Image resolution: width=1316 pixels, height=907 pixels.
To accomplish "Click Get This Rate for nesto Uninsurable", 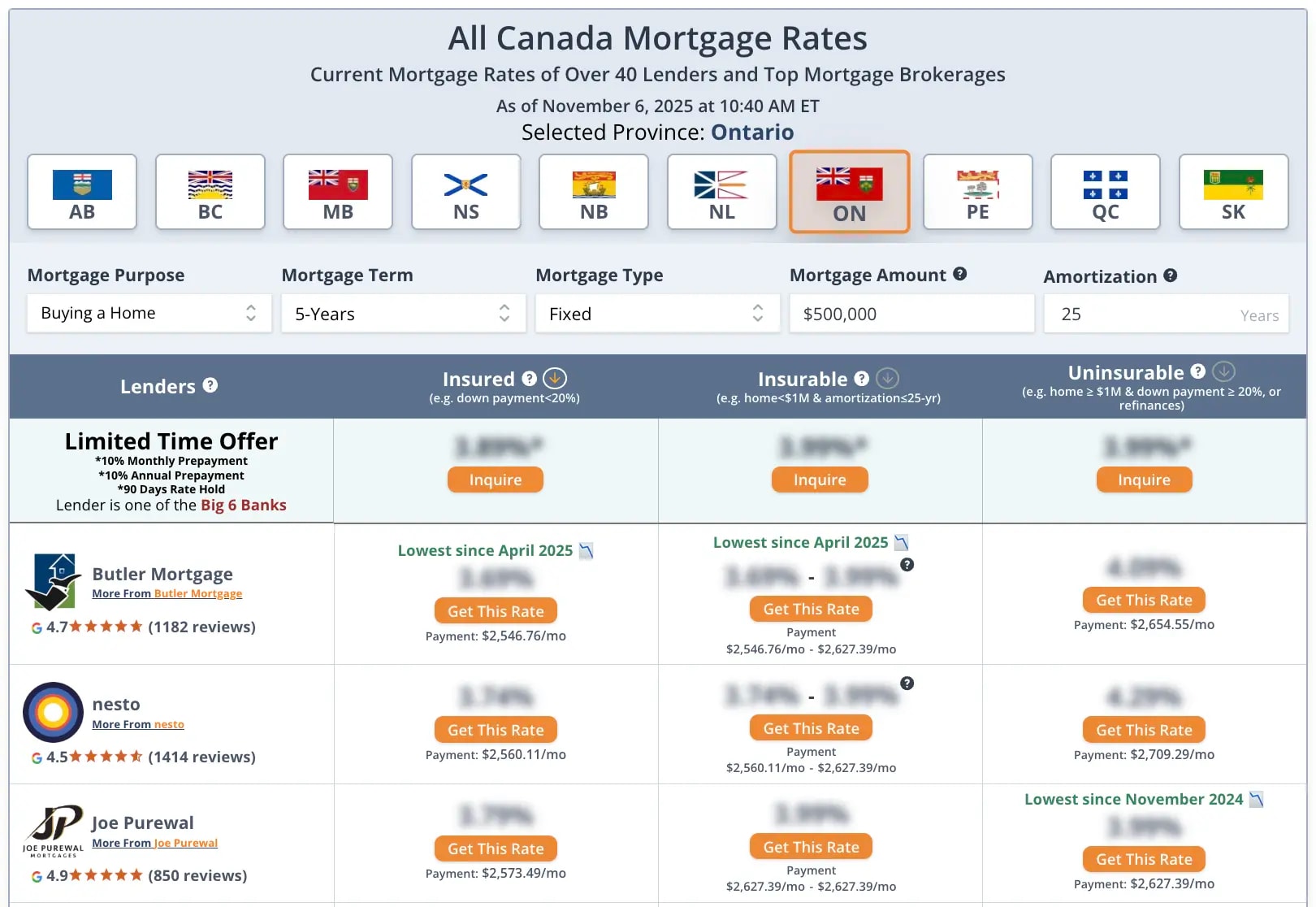I will pos(1144,730).
